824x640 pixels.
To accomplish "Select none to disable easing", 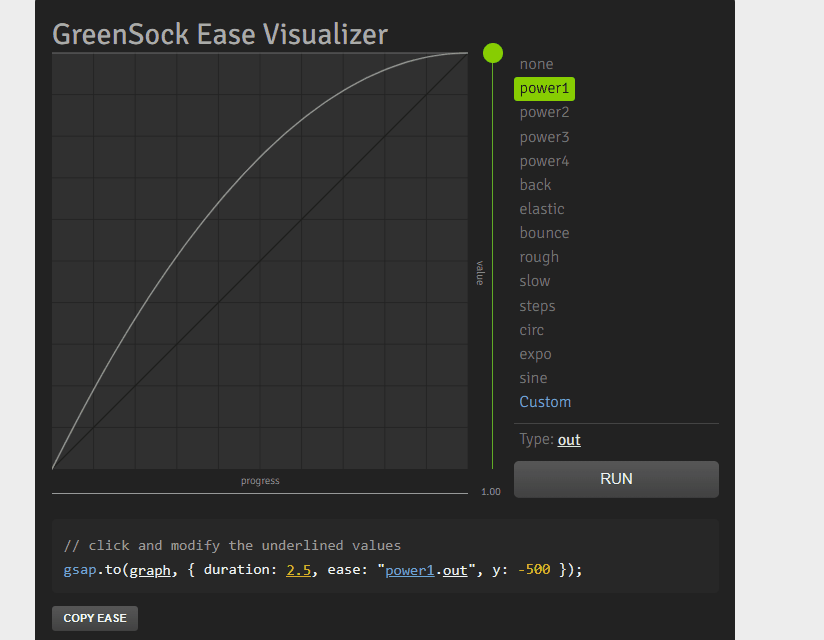I will pyautogui.click(x=536, y=63).
